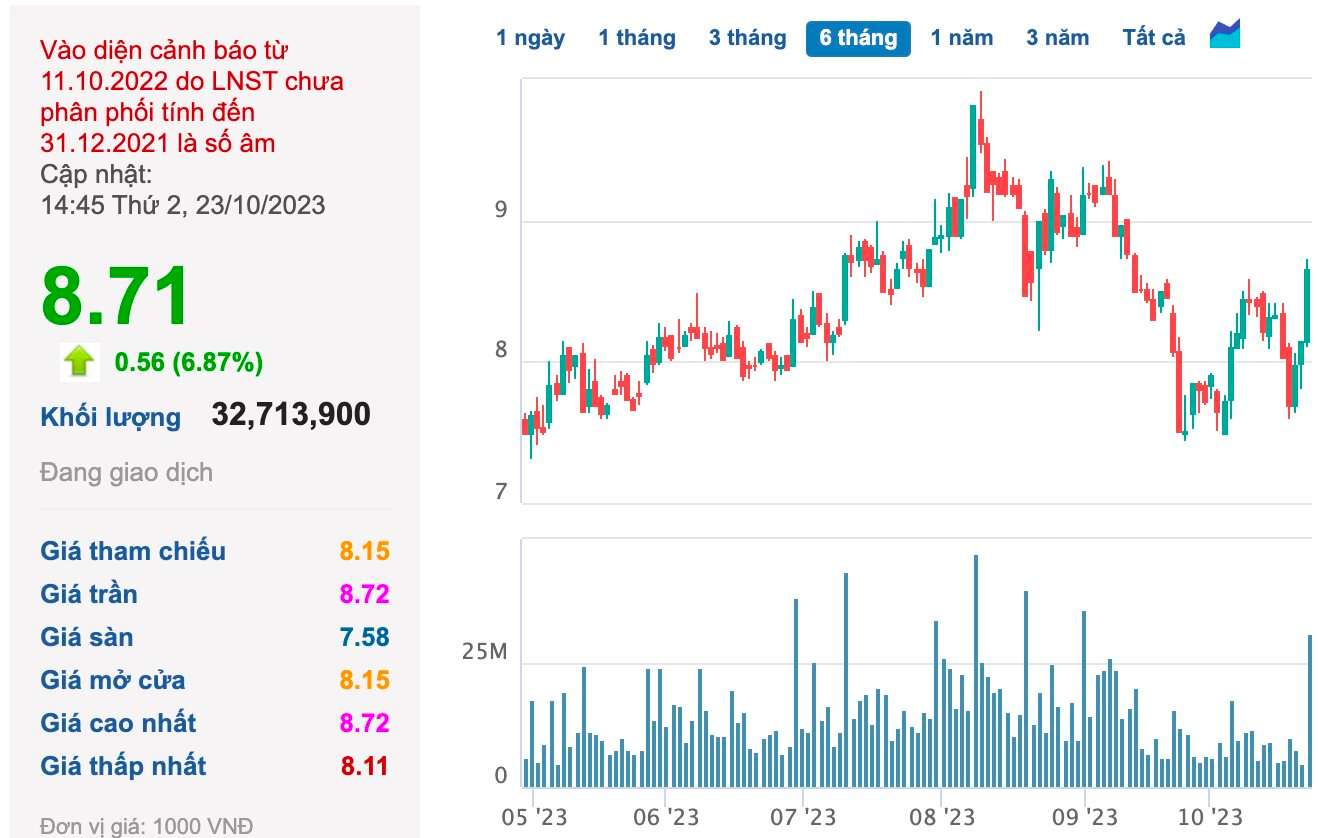Switch to the 3 tháng range

748,38
